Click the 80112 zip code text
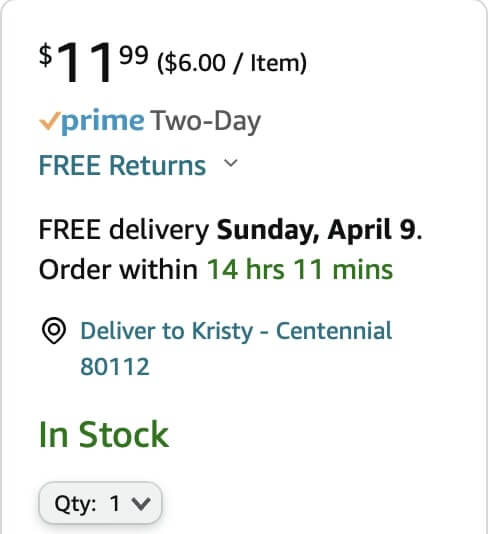Screen dimensions: 496x534 click(x=115, y=367)
